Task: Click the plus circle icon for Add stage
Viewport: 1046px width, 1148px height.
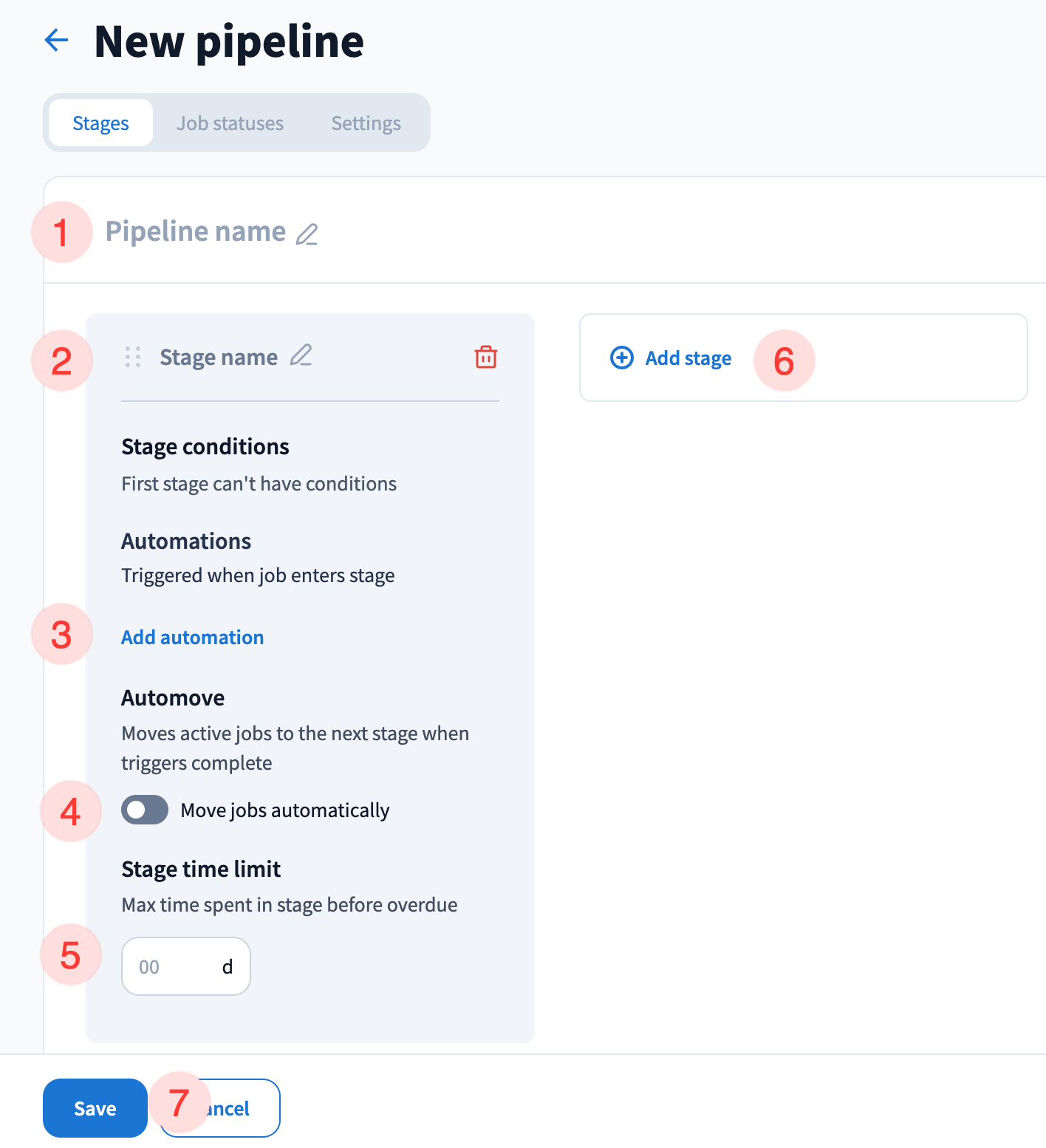Action: [622, 358]
